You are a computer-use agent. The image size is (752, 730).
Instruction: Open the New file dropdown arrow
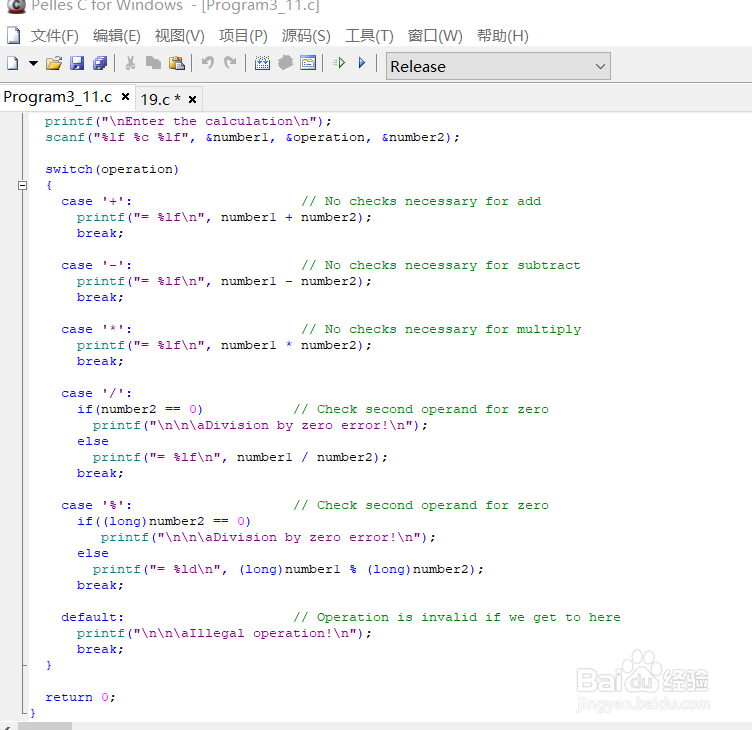coord(33,63)
